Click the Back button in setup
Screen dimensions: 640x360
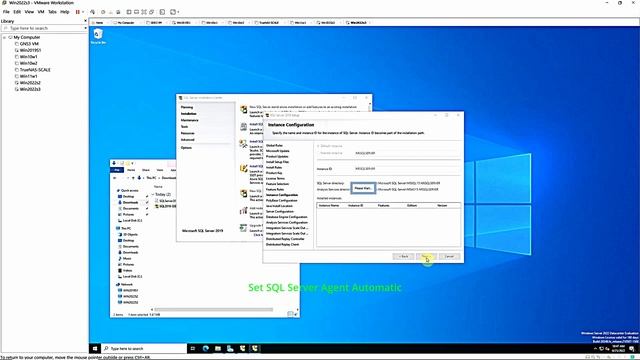(403, 256)
